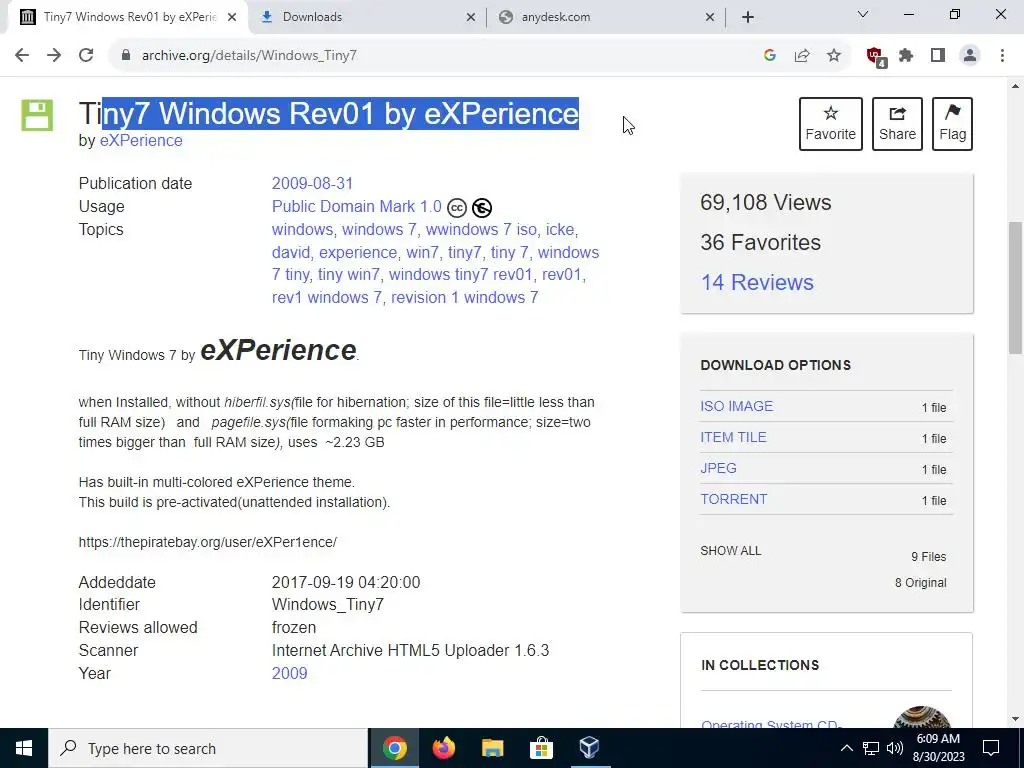1024x768 pixels.
Task: Toggle the Chrome side panel
Action: tap(938, 56)
